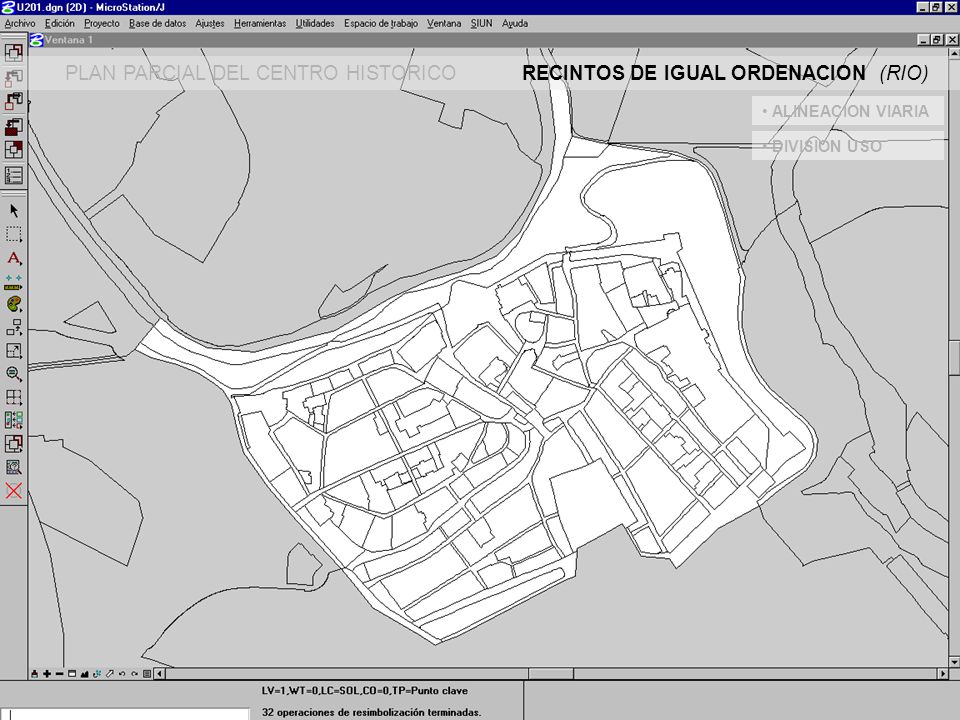This screenshot has height=720, width=960.
Task: Click the horizontal scrollbar thumb
Action: [551, 674]
